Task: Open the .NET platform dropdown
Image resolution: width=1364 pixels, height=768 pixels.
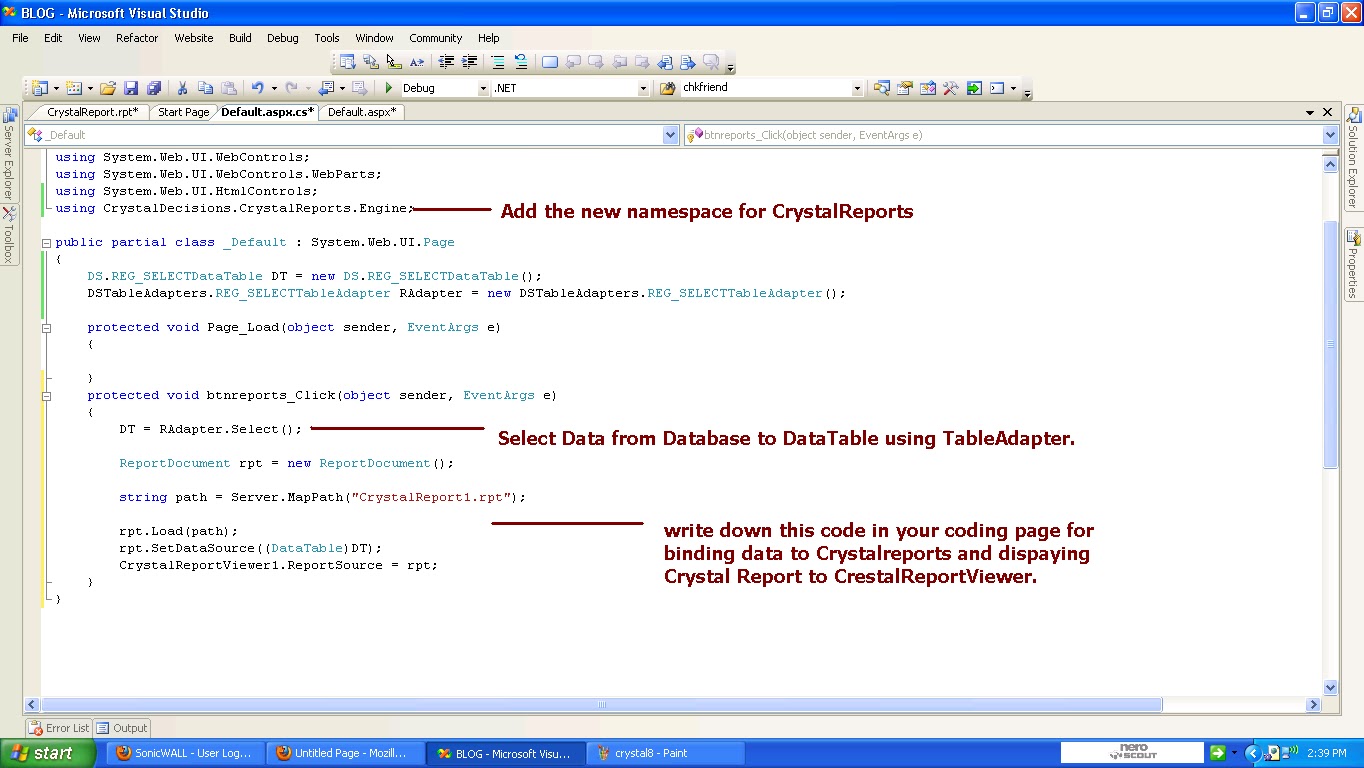Action: point(643,88)
